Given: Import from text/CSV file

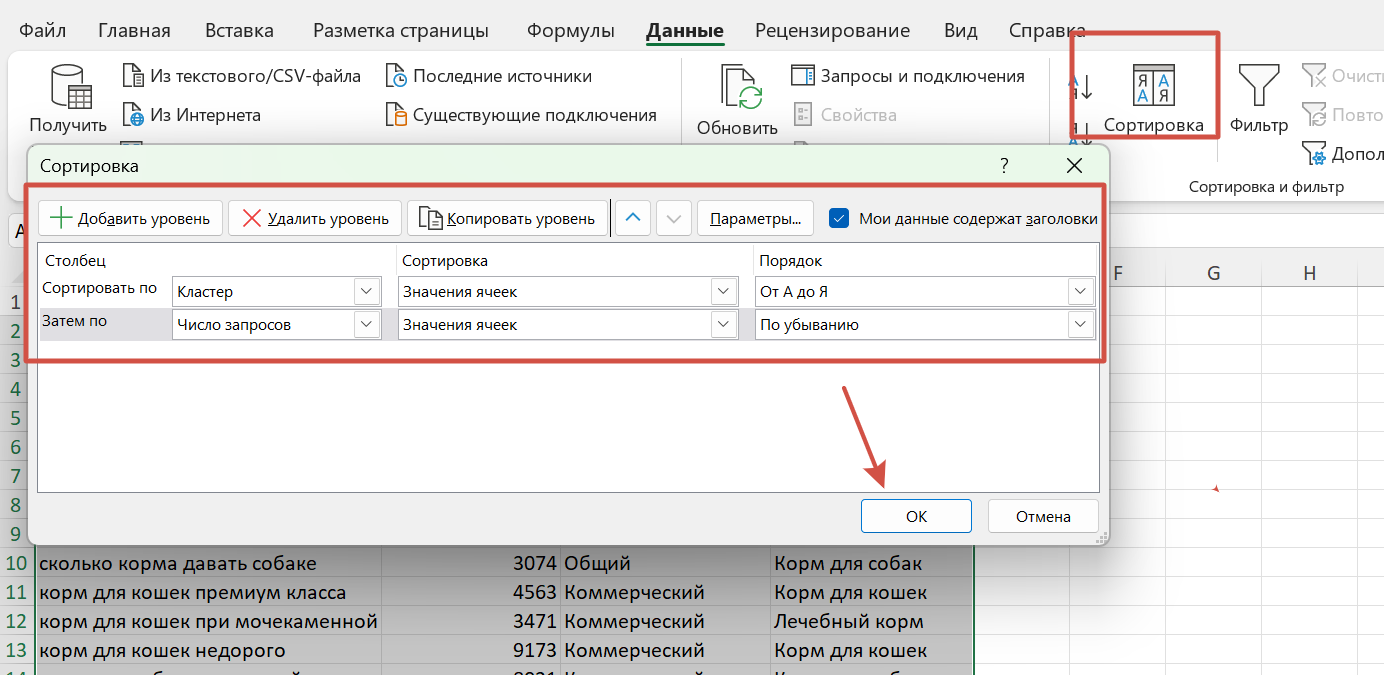Looking at the screenshot, I should tap(241, 76).
